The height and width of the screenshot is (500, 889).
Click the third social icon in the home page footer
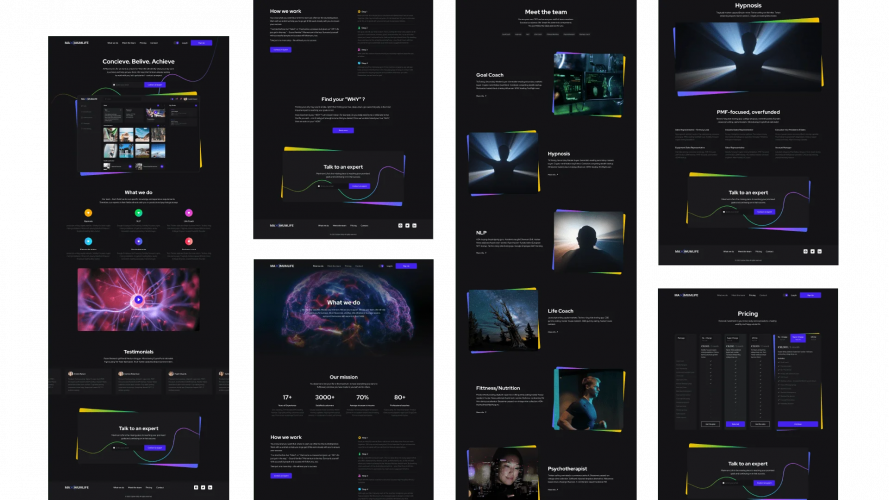tap(210, 488)
